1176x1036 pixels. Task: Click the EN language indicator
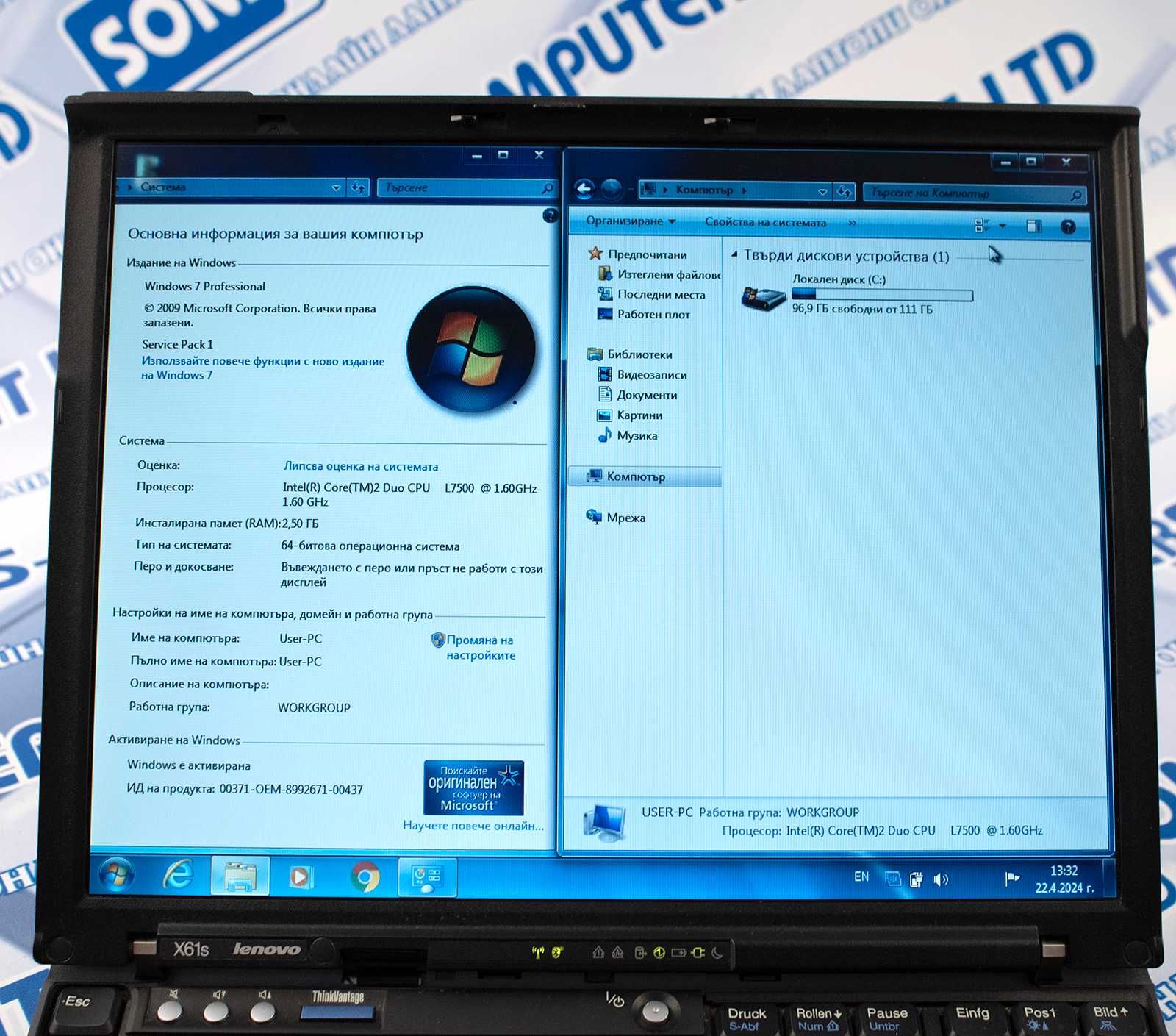point(861,876)
